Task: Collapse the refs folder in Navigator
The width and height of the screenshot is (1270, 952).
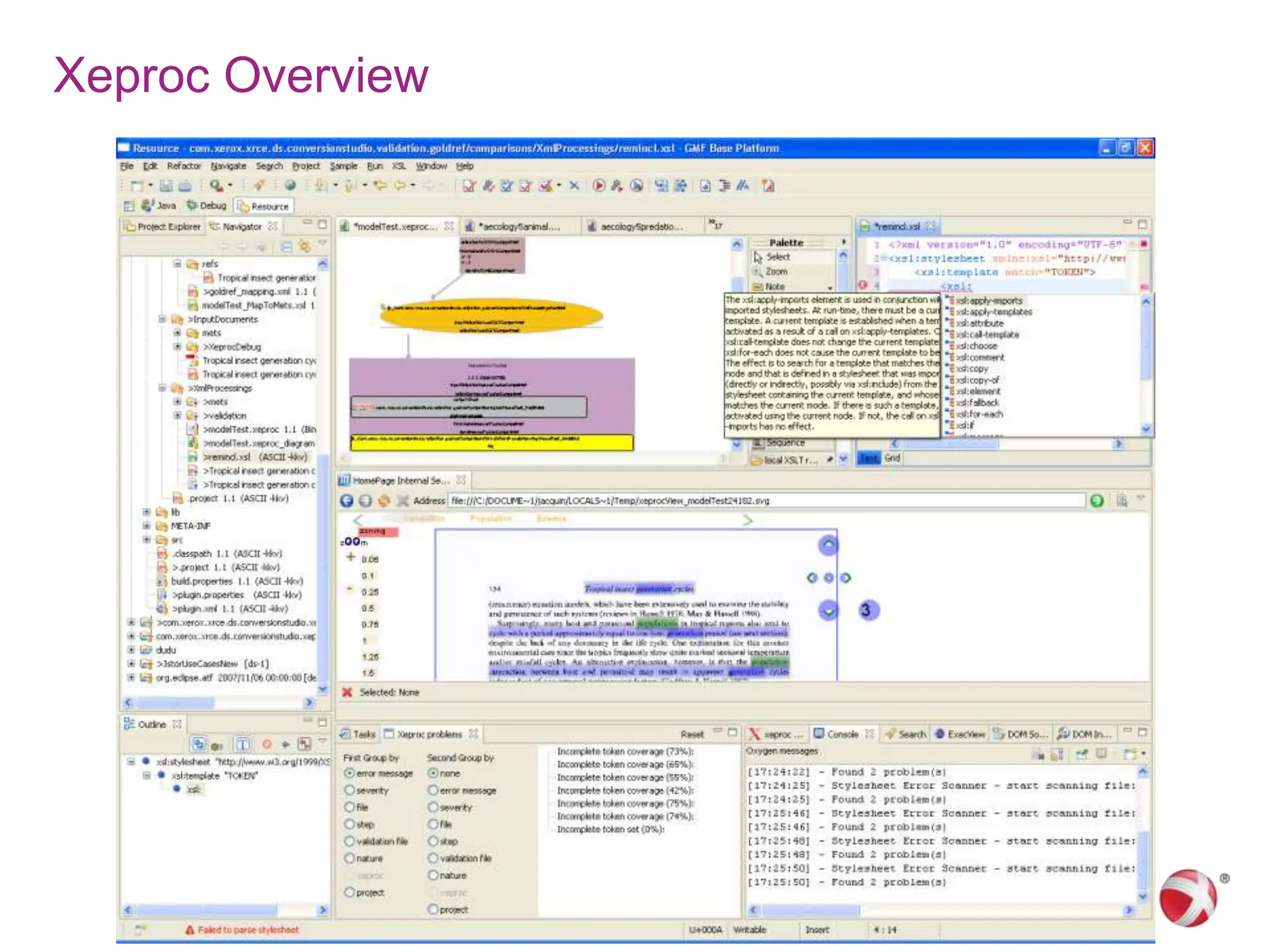Action: pyautogui.click(x=177, y=263)
